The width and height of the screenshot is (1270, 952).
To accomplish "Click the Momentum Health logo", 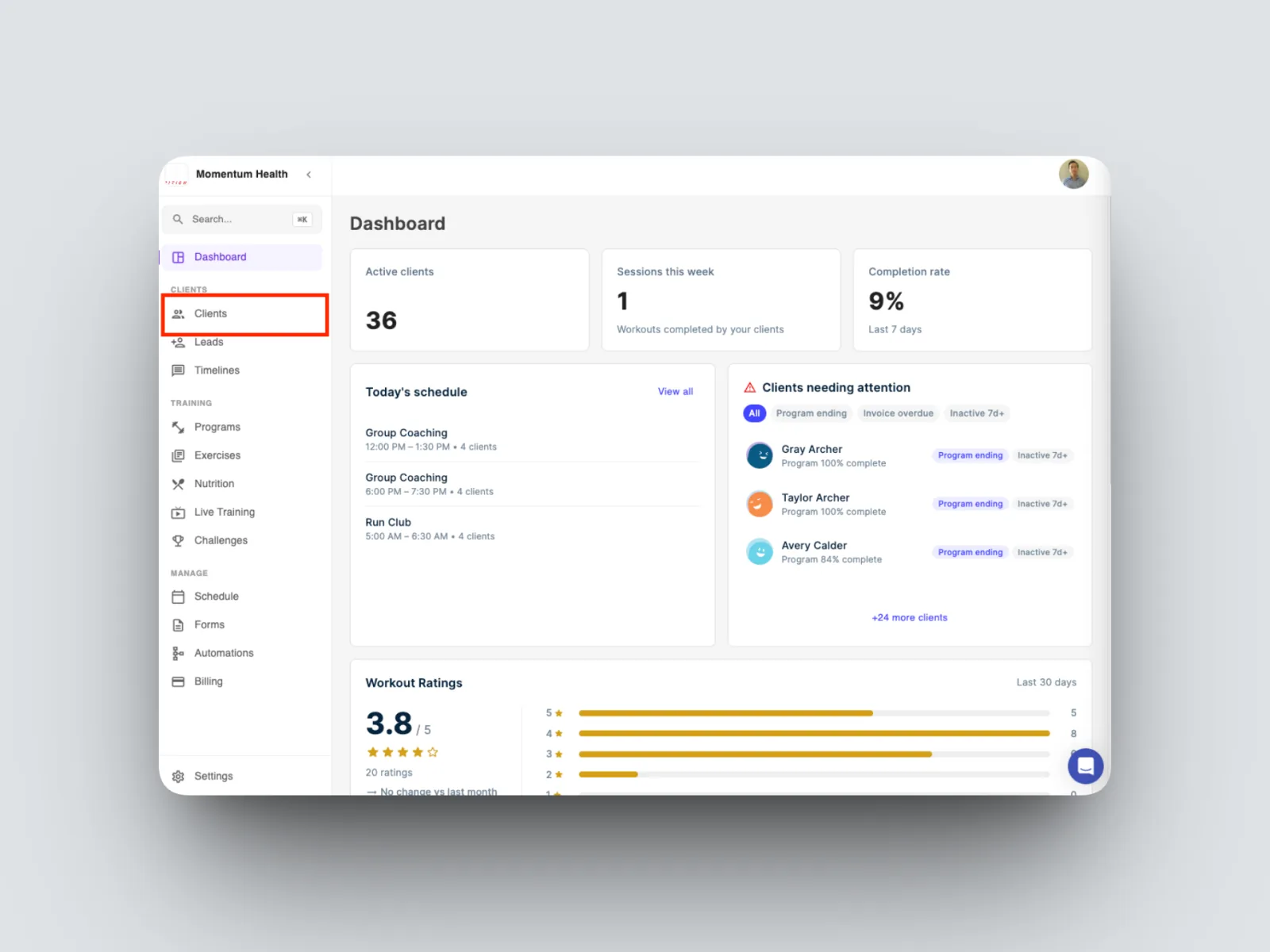I will click(176, 175).
